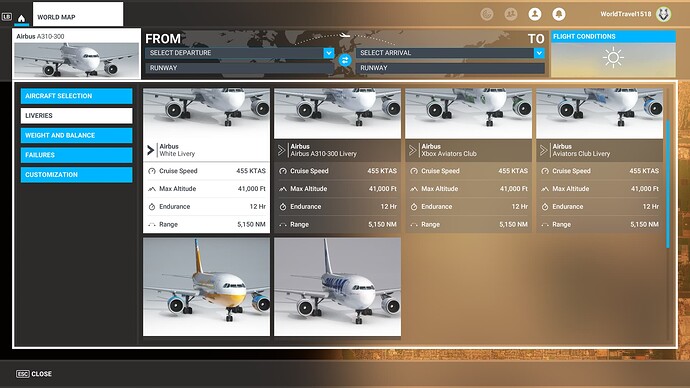Click A310-300 Livery Cruise Speed icon
Viewport: 690px width, 388px height.
(283, 171)
